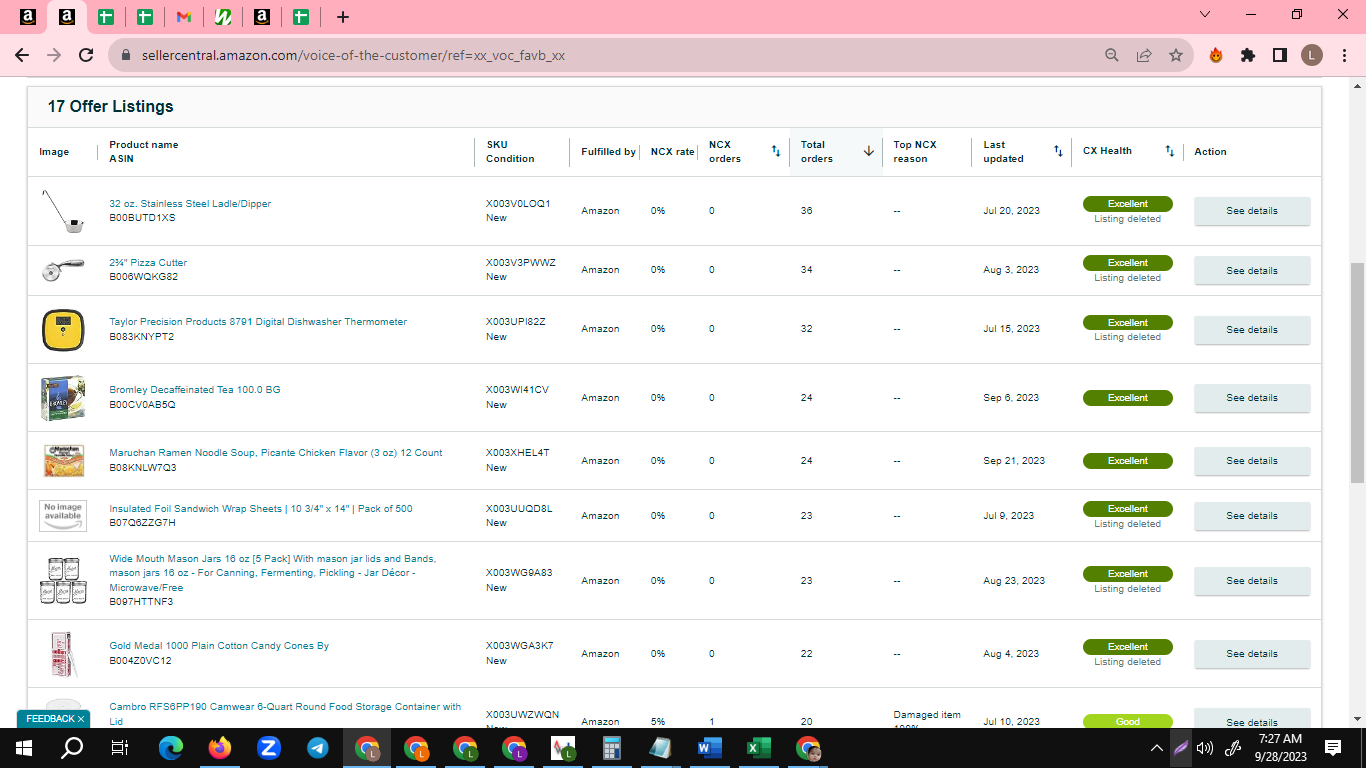See details for Maruchan Ramen Noodle Soup
1366x768 pixels.
pyautogui.click(x=1252, y=461)
